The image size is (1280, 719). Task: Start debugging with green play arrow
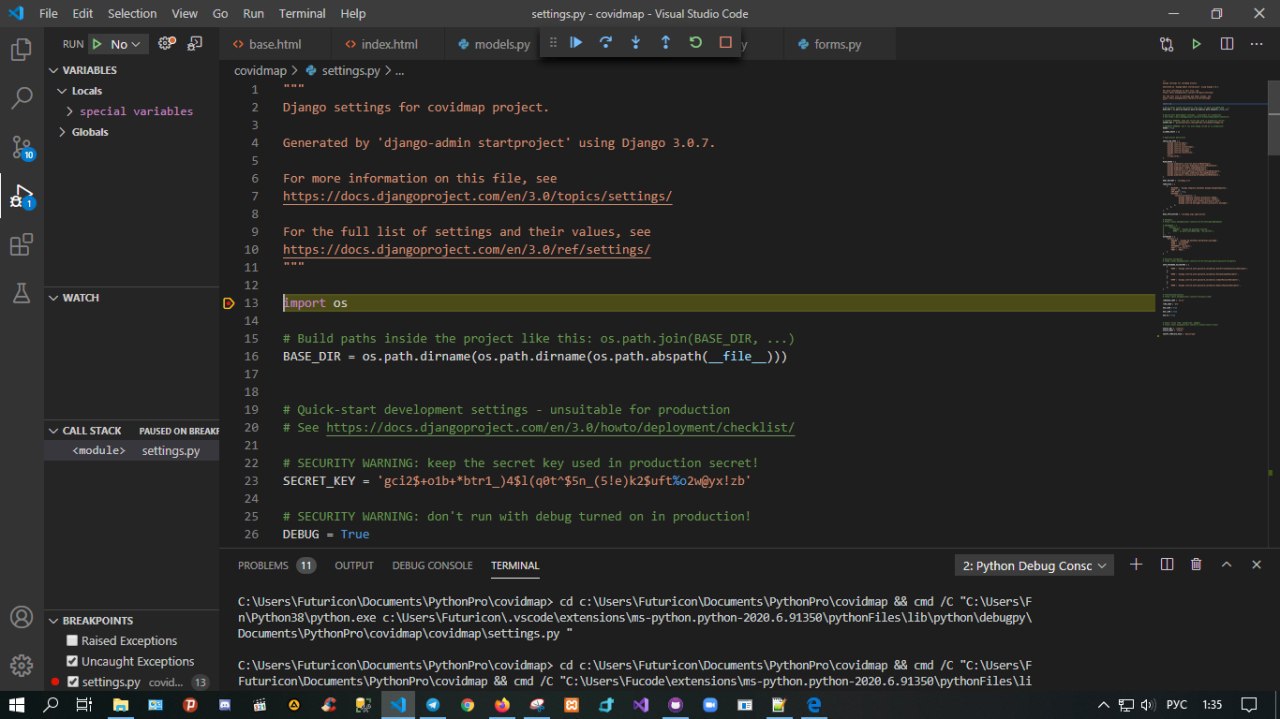click(97, 44)
